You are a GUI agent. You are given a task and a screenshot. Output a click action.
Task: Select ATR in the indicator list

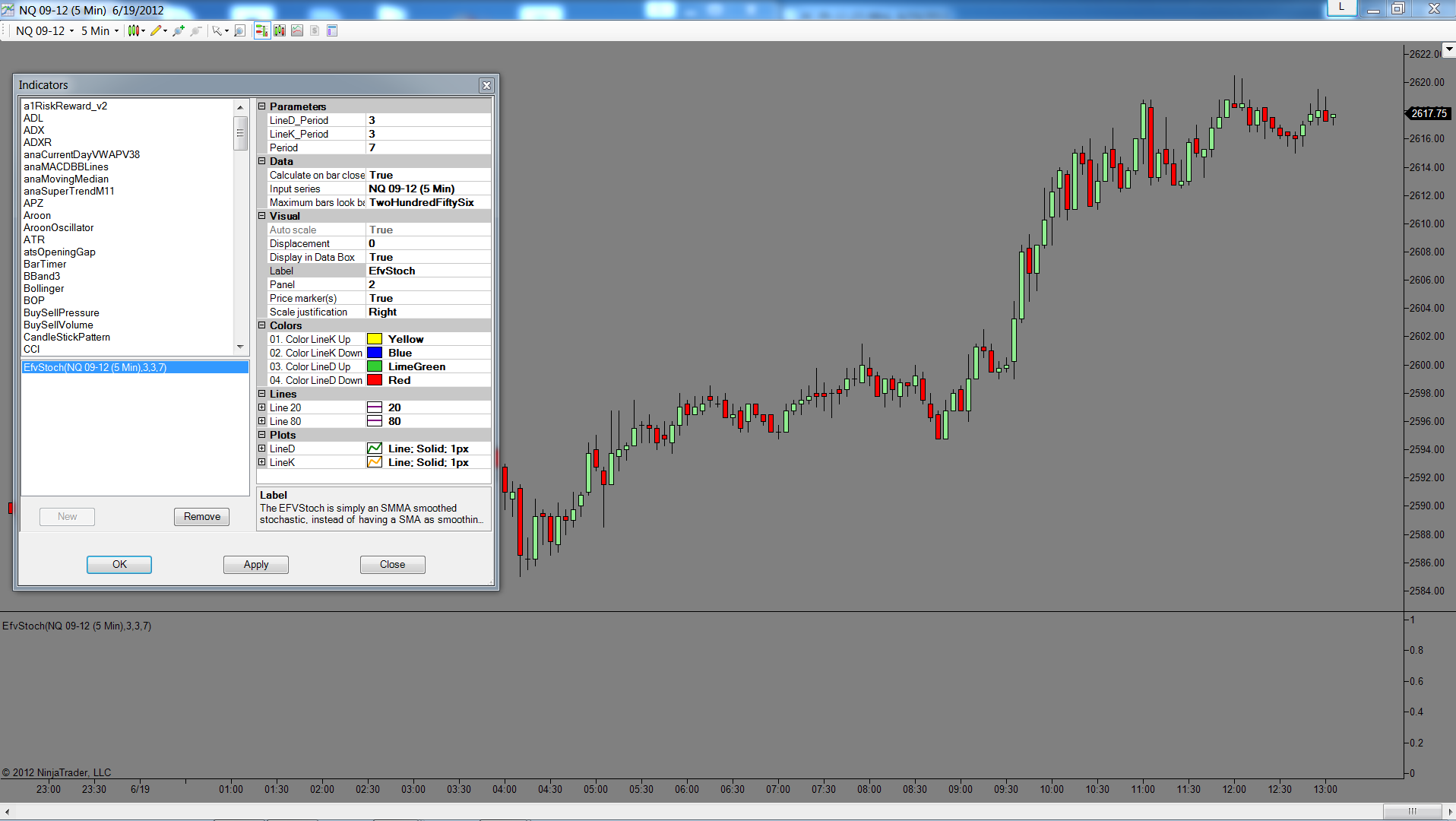(x=34, y=239)
